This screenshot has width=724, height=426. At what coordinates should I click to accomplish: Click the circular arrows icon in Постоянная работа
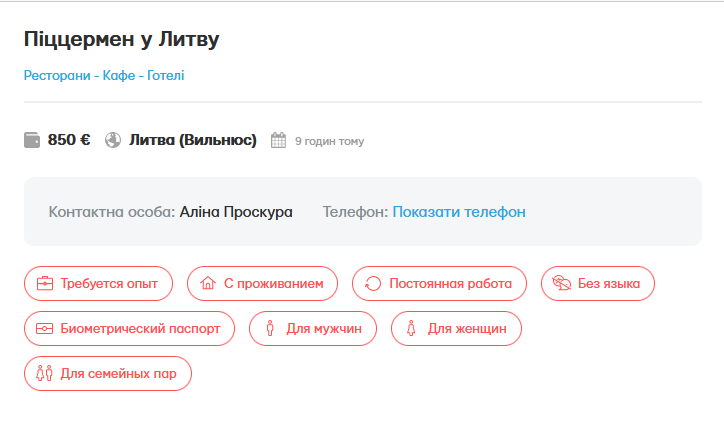click(x=374, y=284)
